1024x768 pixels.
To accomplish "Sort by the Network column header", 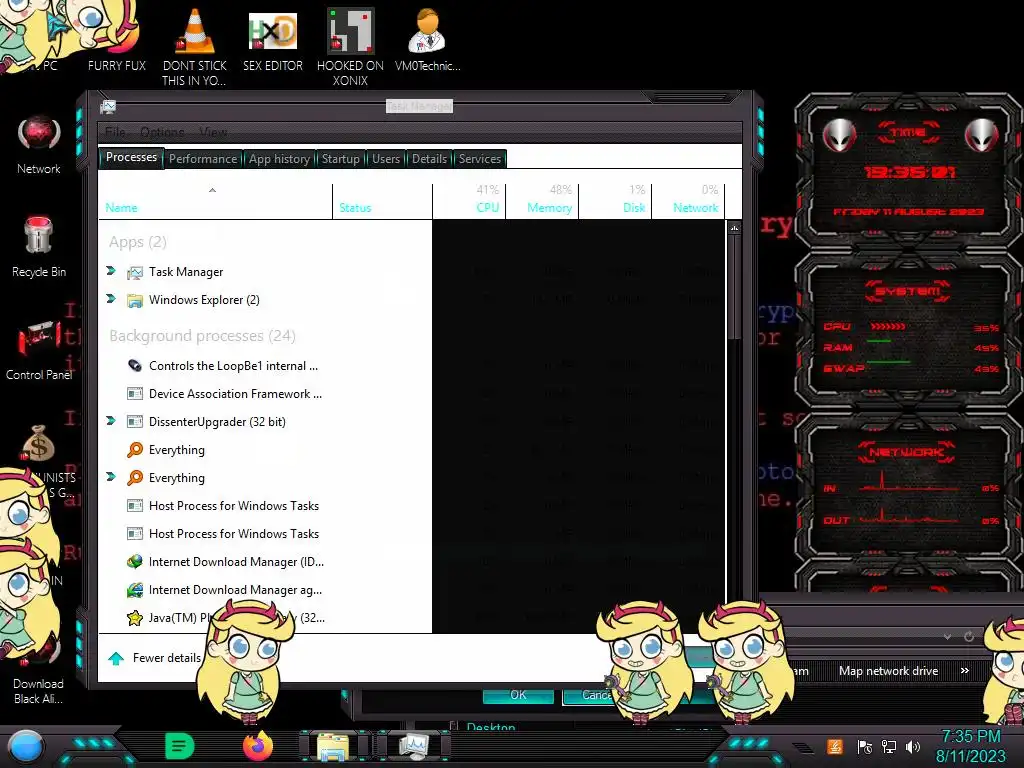I will 688,201.
